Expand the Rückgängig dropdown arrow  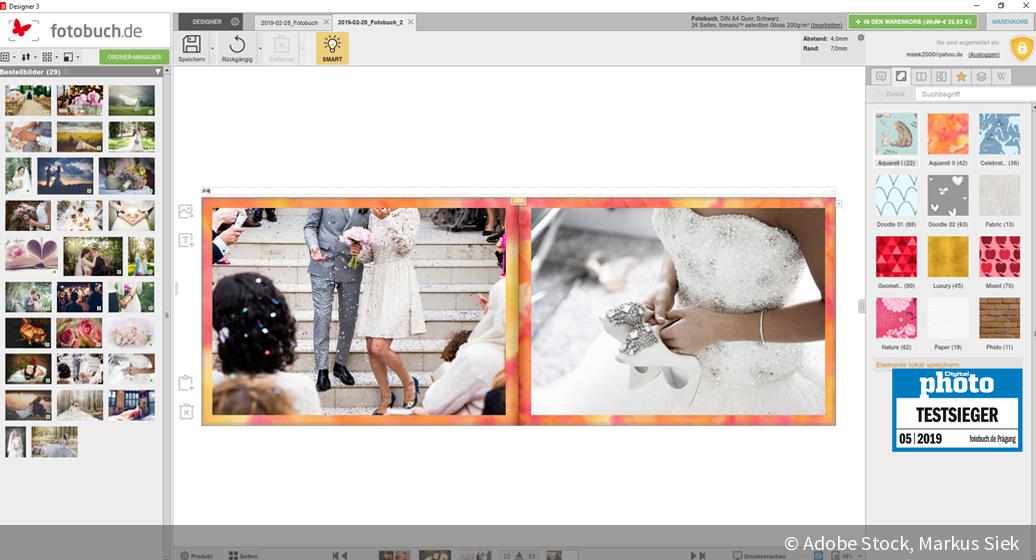(x=260, y=49)
